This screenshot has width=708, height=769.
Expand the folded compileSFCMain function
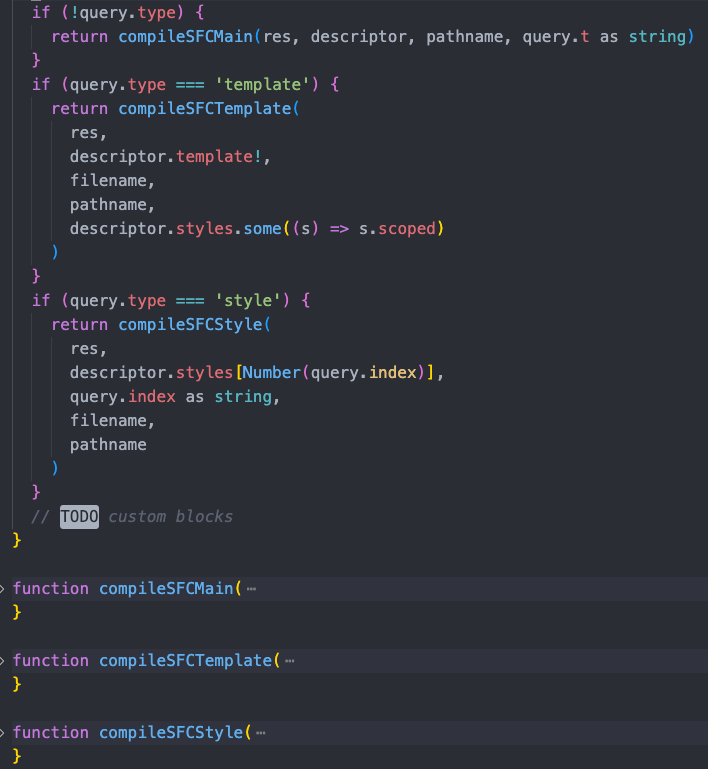pyautogui.click(x=2, y=589)
